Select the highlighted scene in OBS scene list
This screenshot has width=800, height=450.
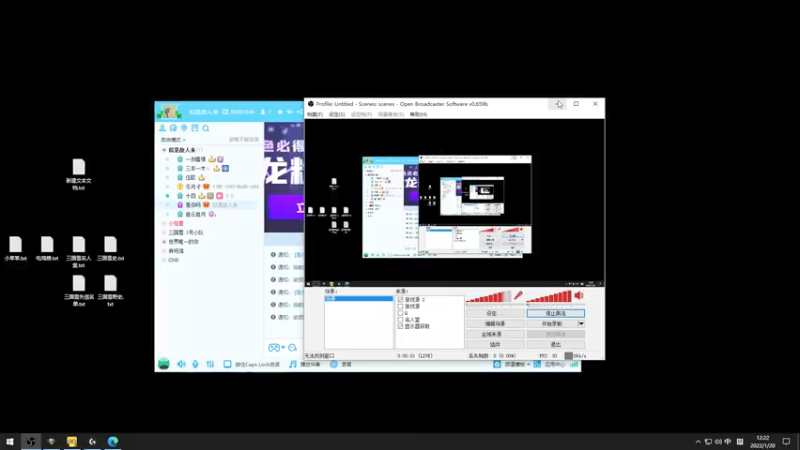359,298
